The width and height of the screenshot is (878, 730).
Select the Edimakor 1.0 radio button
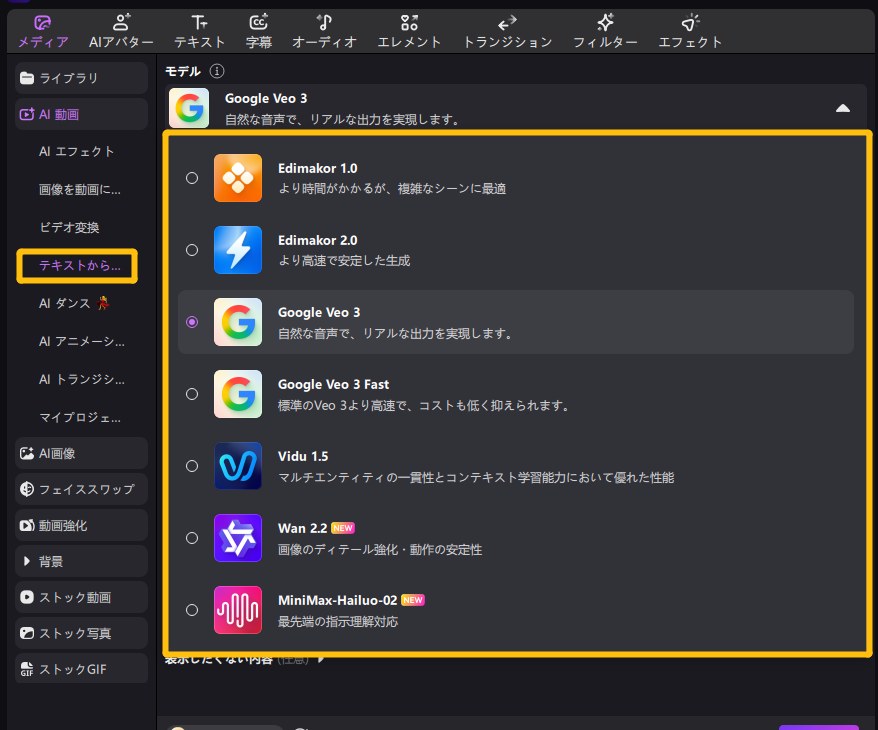[x=192, y=178]
